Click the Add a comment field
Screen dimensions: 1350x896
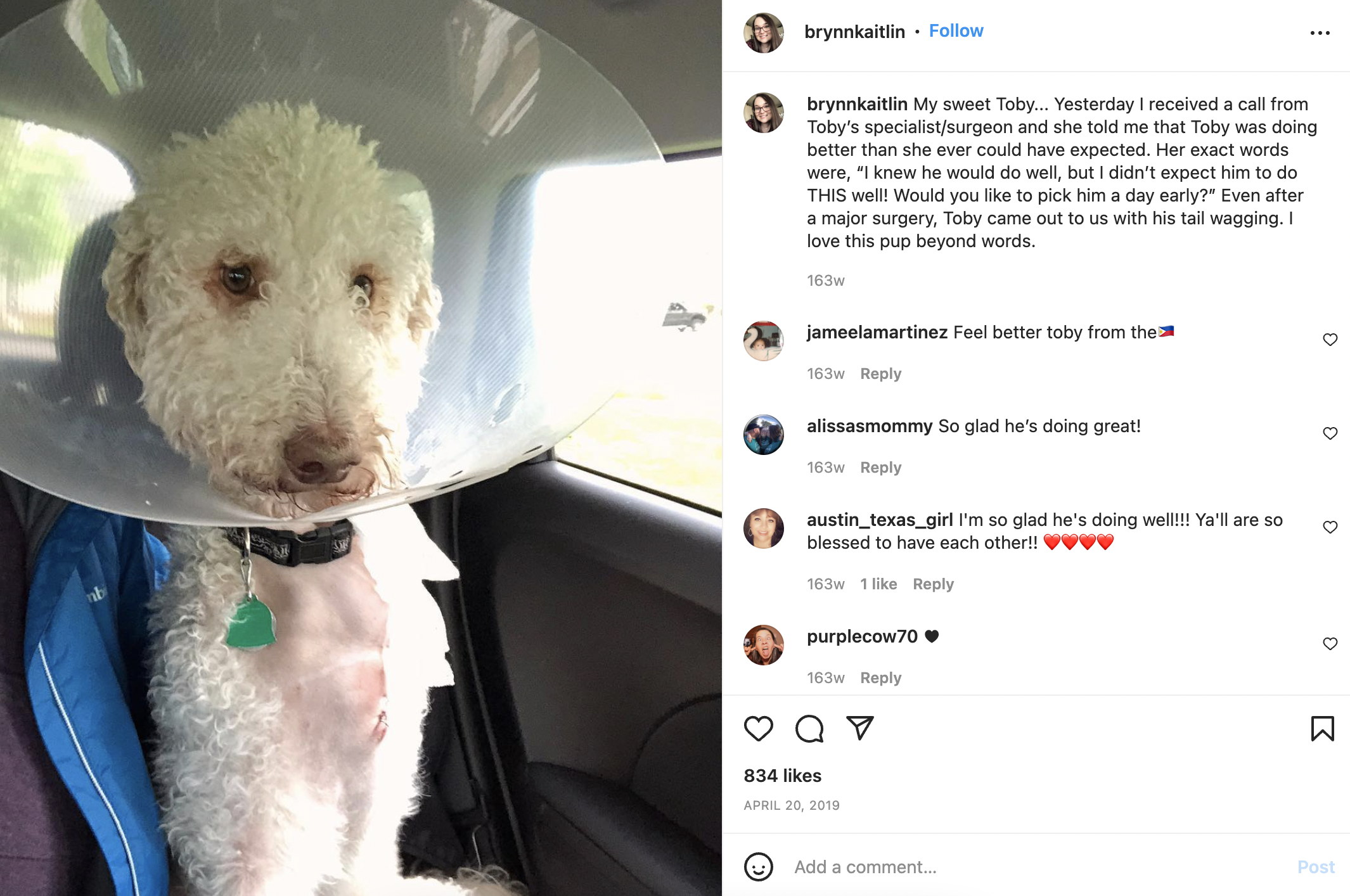pos(1039,867)
